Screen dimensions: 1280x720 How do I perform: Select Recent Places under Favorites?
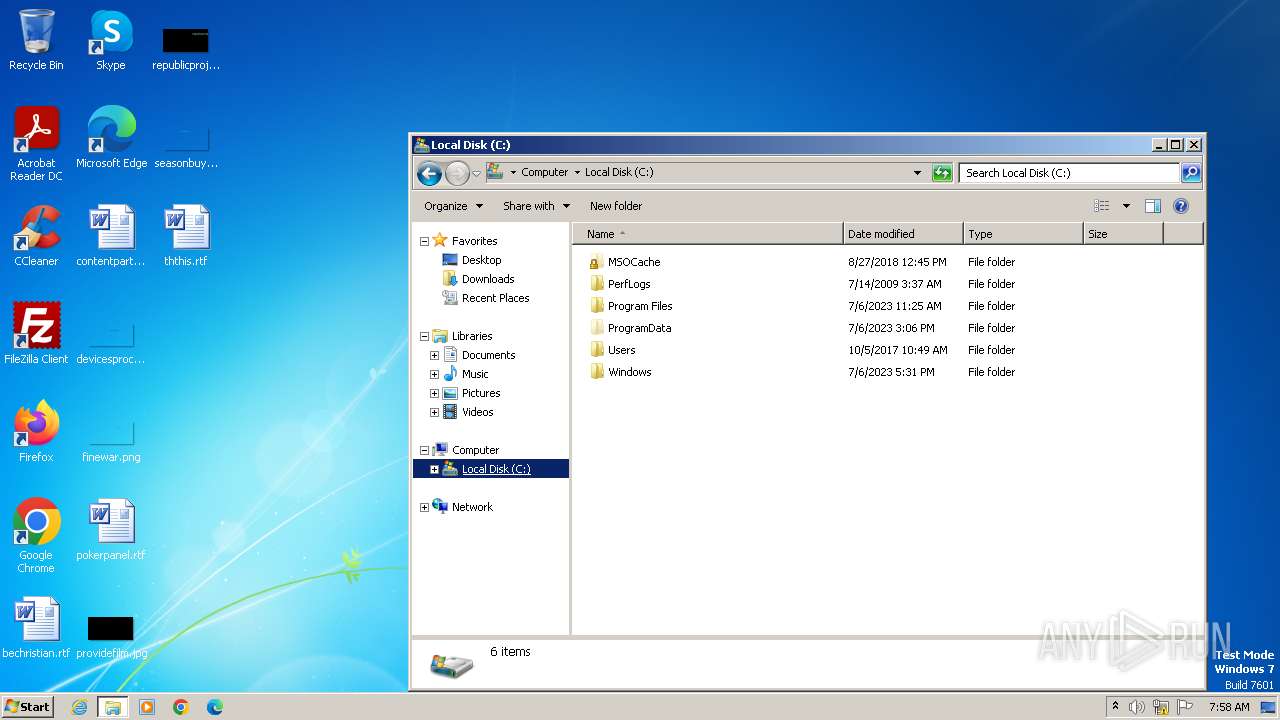click(495, 298)
